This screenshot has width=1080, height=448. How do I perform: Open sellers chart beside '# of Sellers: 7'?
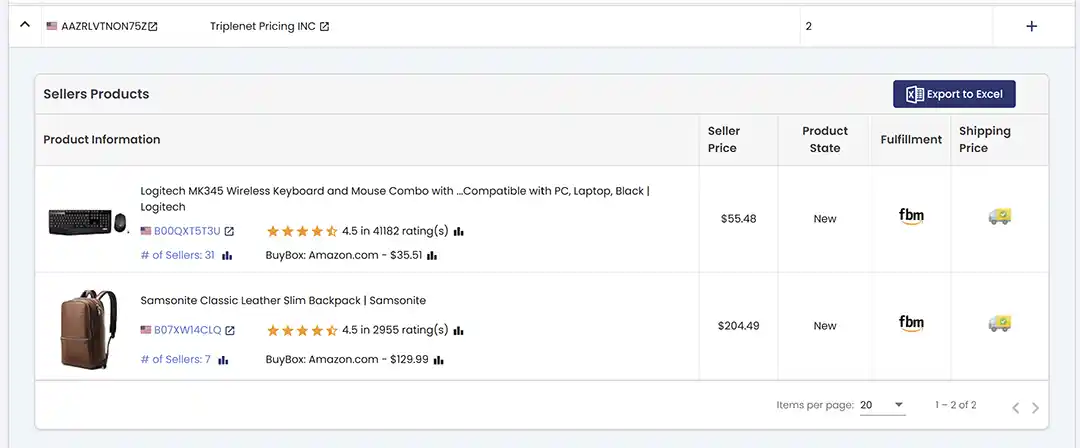click(x=223, y=360)
